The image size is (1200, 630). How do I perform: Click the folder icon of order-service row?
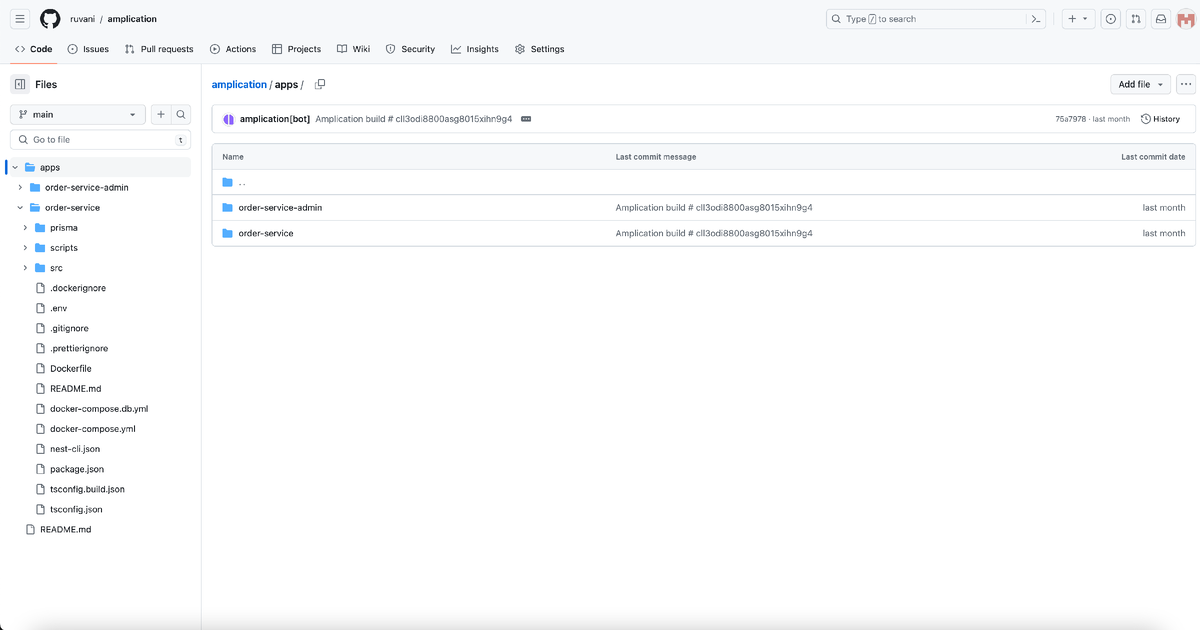228,233
